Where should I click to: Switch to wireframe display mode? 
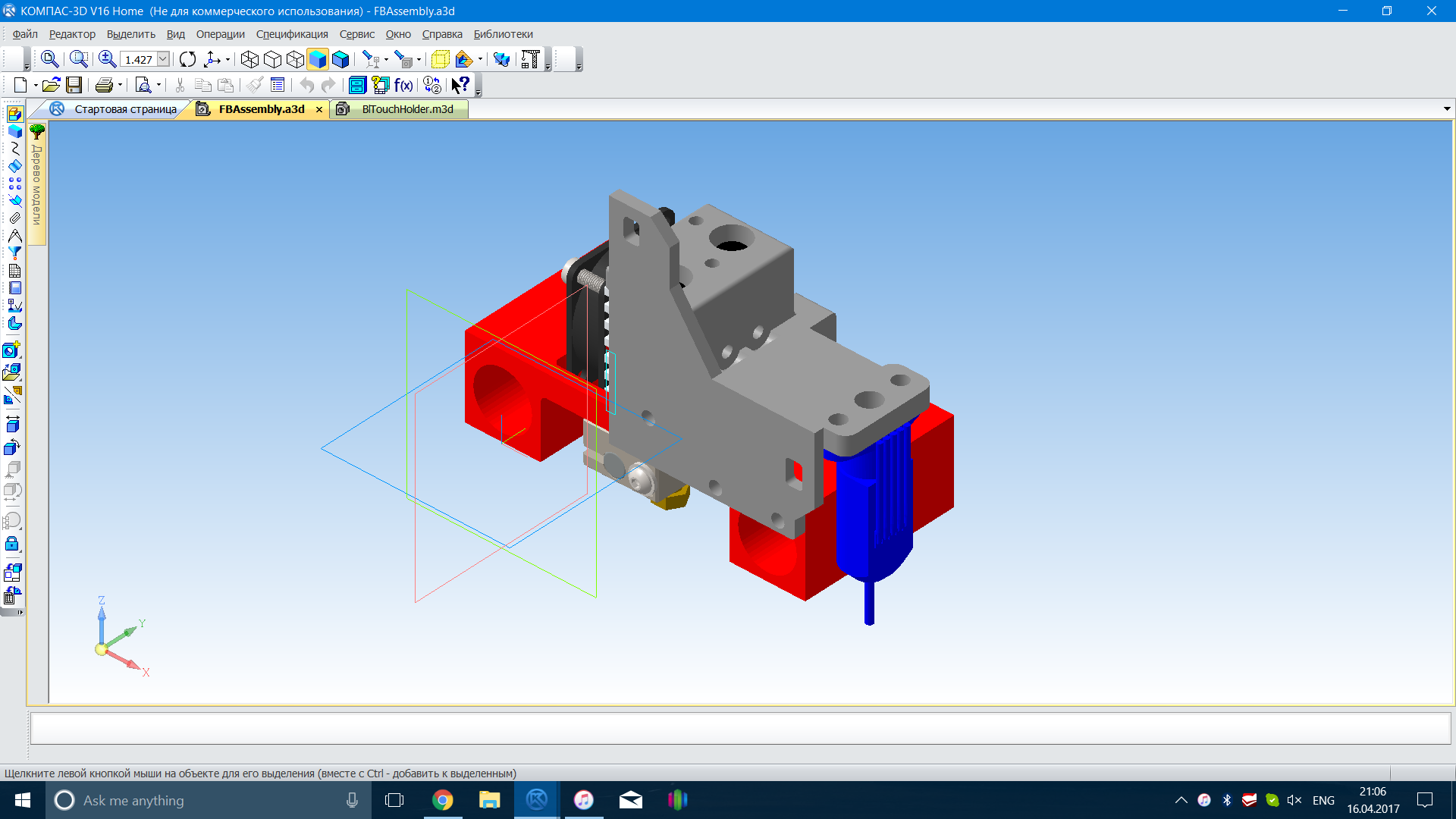point(249,59)
